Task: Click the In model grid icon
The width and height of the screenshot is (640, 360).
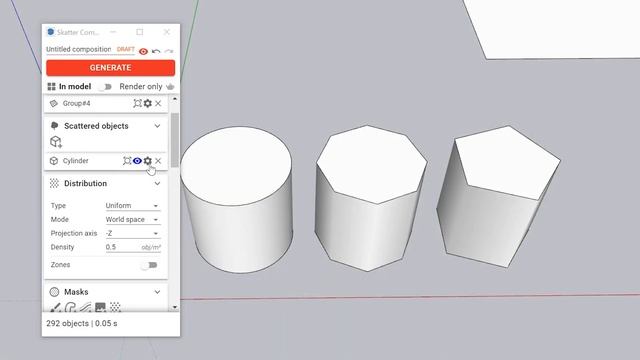Action: click(x=51, y=87)
